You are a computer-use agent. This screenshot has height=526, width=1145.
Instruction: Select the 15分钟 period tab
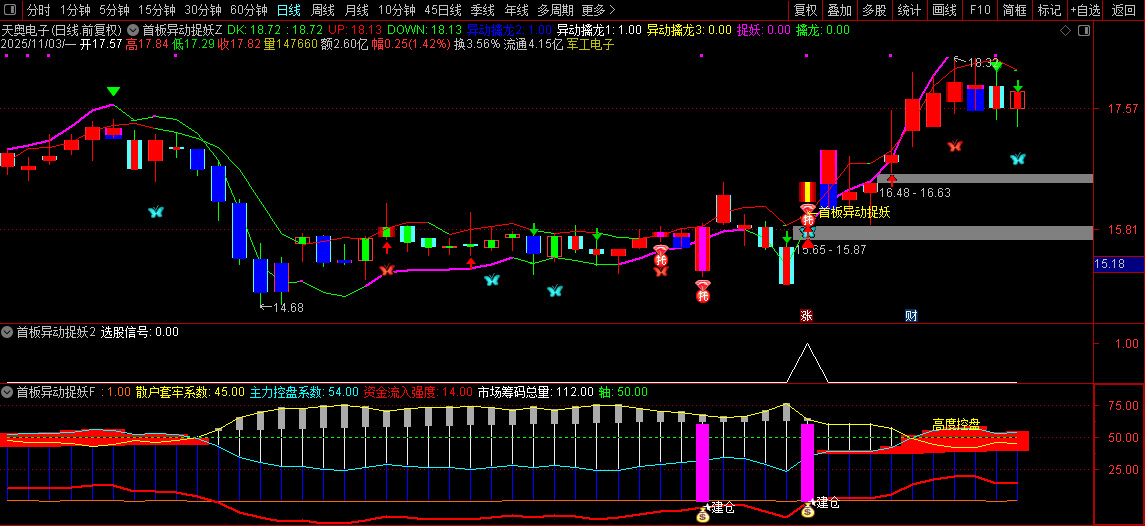(x=156, y=10)
